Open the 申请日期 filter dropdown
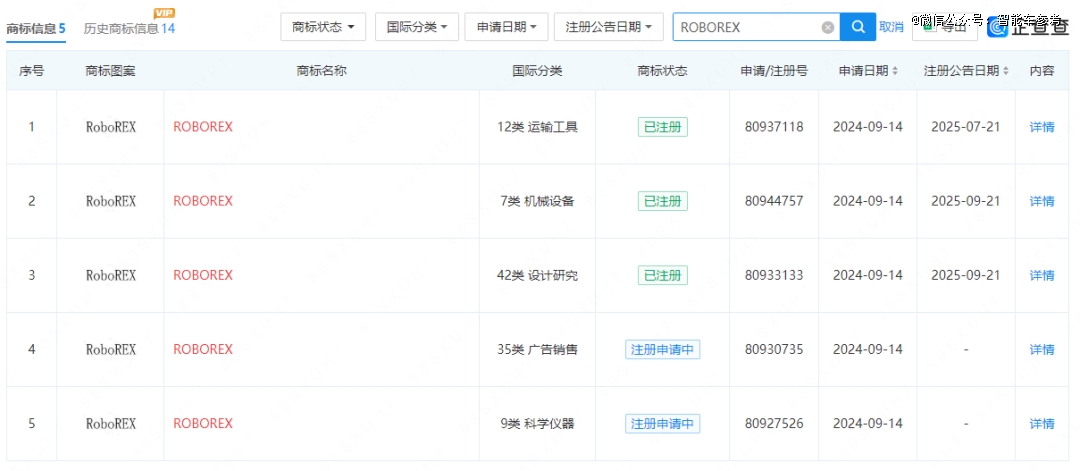The width and height of the screenshot is (1080, 471). coord(506,27)
